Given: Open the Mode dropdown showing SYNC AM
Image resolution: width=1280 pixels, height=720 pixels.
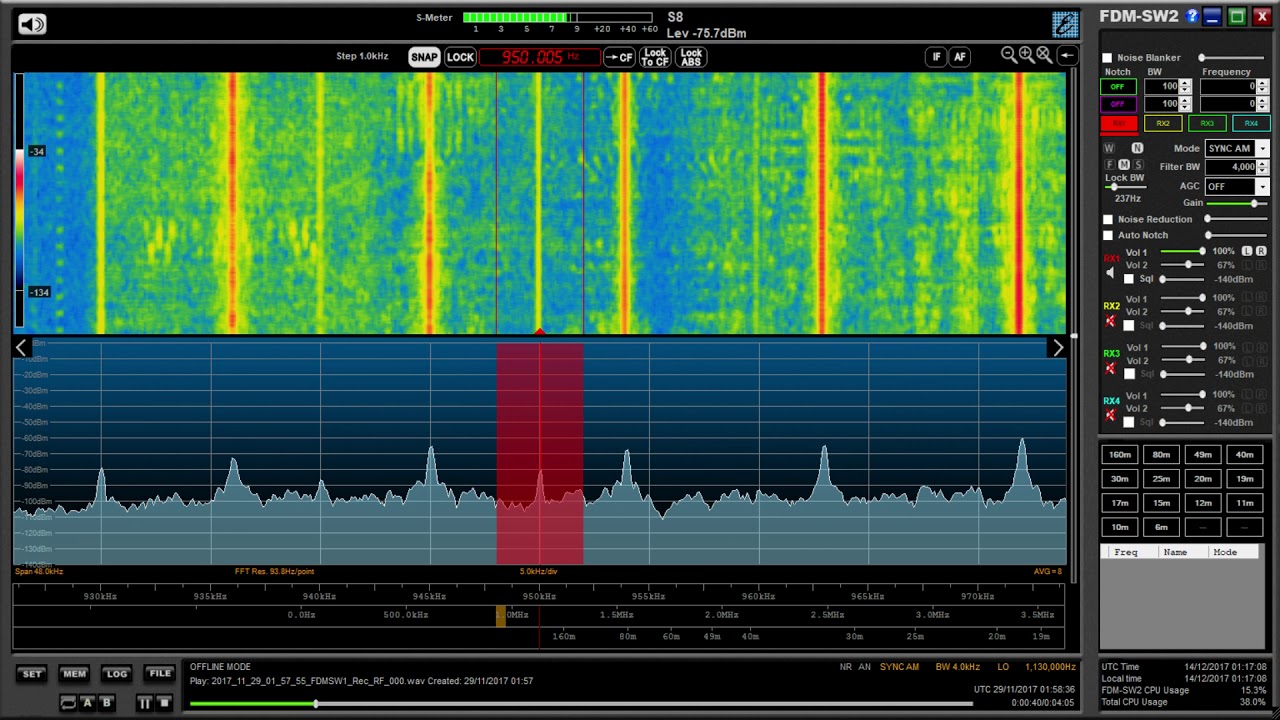Looking at the screenshot, I should click(1236, 149).
